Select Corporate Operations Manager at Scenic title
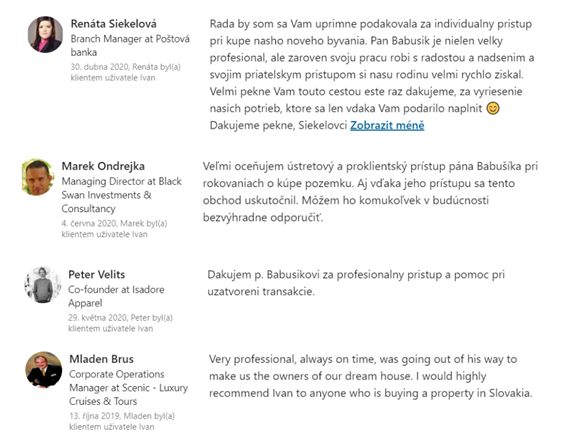 click(x=128, y=388)
